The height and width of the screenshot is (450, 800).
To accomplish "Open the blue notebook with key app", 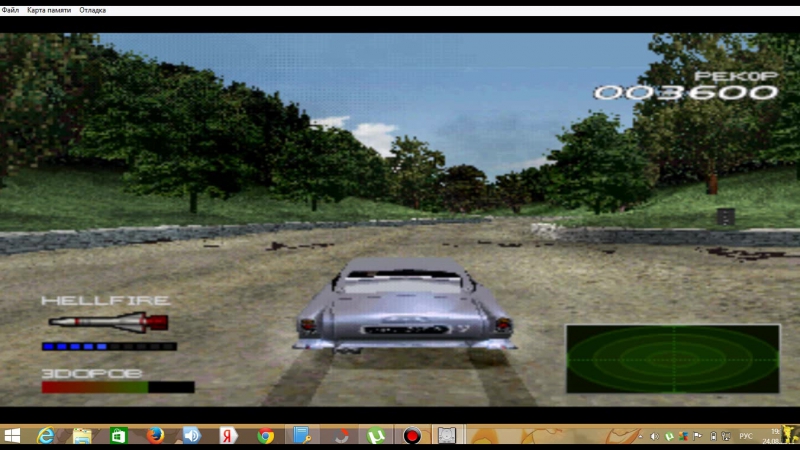I will tap(302, 436).
